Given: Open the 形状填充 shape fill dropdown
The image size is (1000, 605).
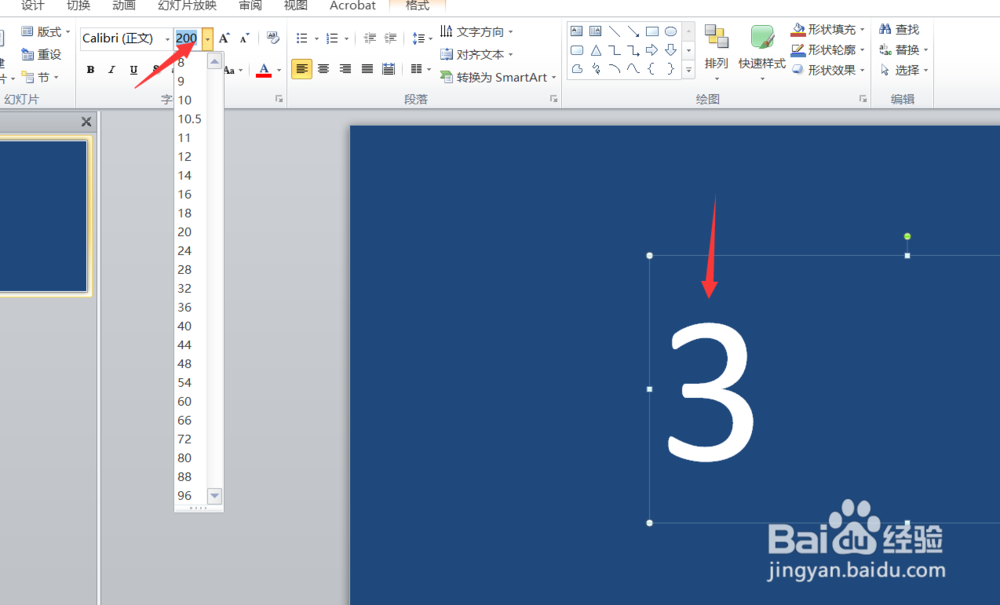Looking at the screenshot, I should [827, 29].
